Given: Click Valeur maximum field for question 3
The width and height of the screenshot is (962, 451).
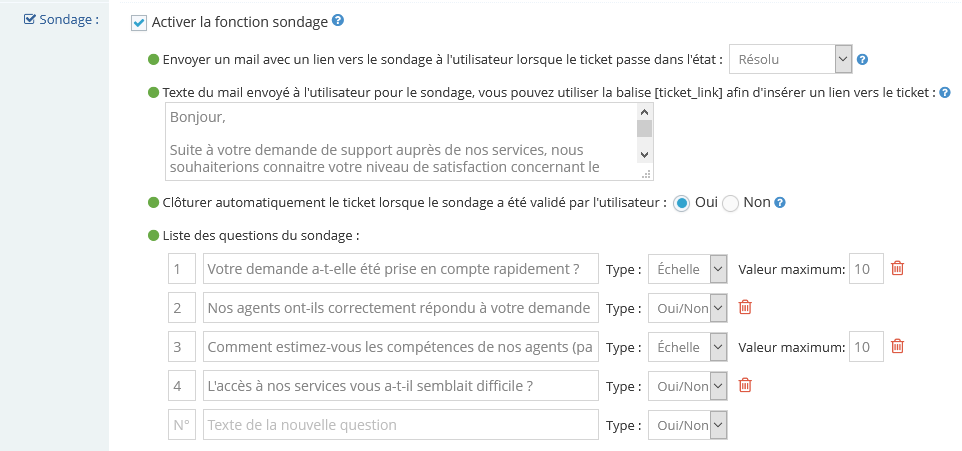Looking at the screenshot, I should coord(866,347).
